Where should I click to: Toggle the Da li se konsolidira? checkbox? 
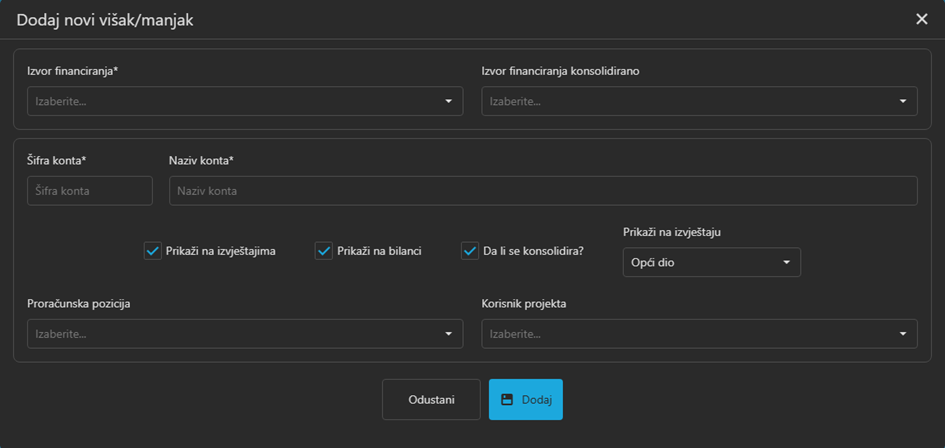pyautogui.click(x=470, y=251)
